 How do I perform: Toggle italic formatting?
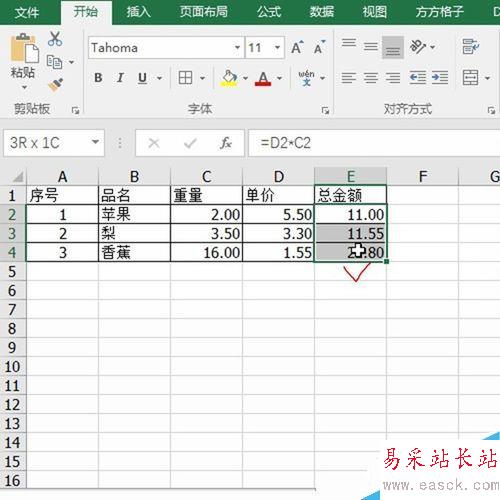pos(120,78)
